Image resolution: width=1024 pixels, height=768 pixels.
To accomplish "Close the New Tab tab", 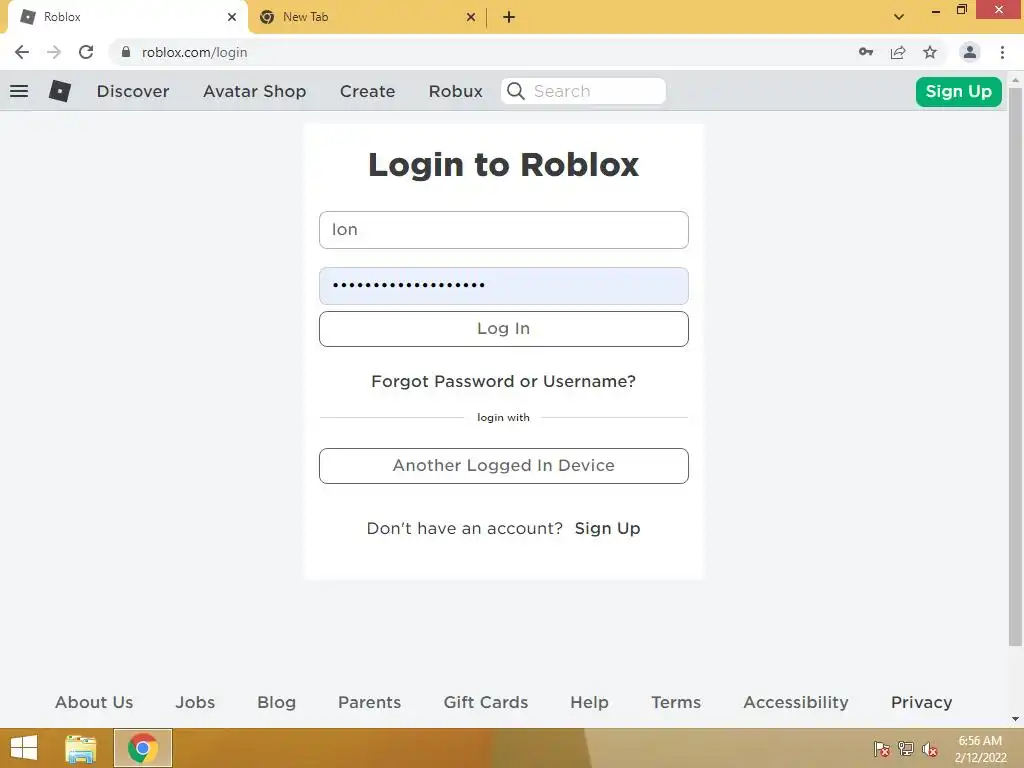I will pyautogui.click(x=471, y=17).
